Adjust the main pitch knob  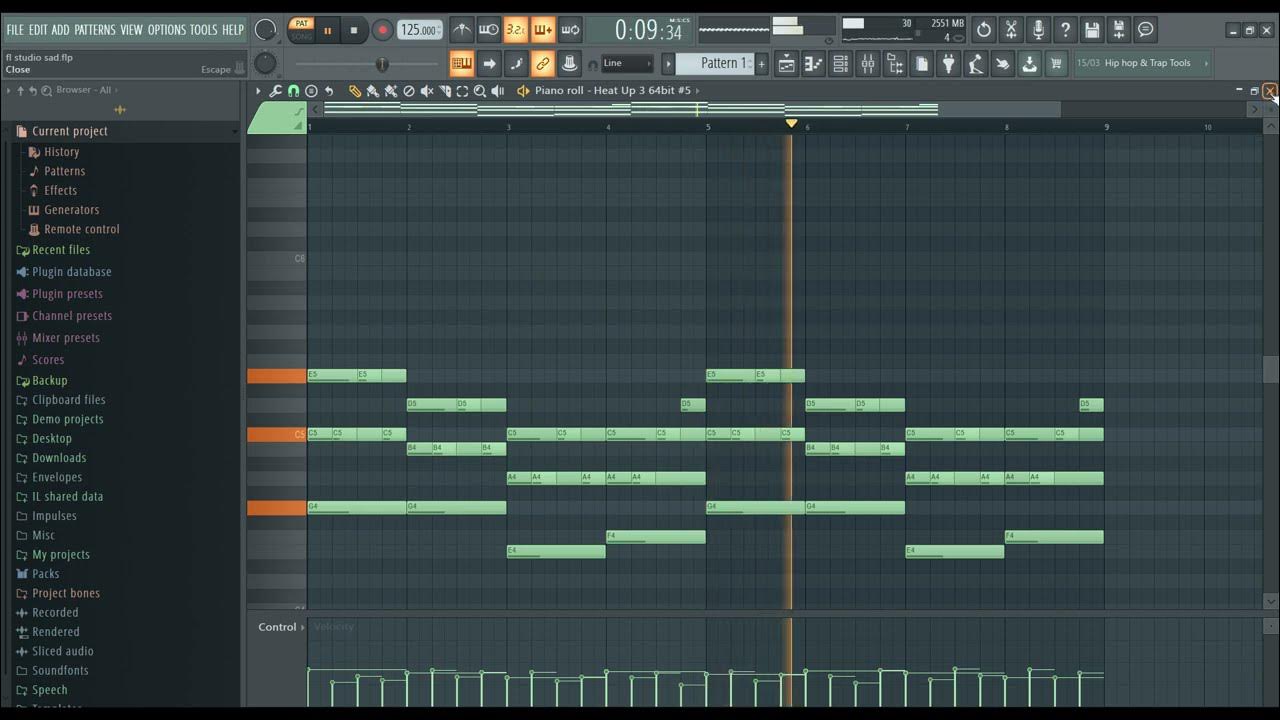(x=265, y=64)
